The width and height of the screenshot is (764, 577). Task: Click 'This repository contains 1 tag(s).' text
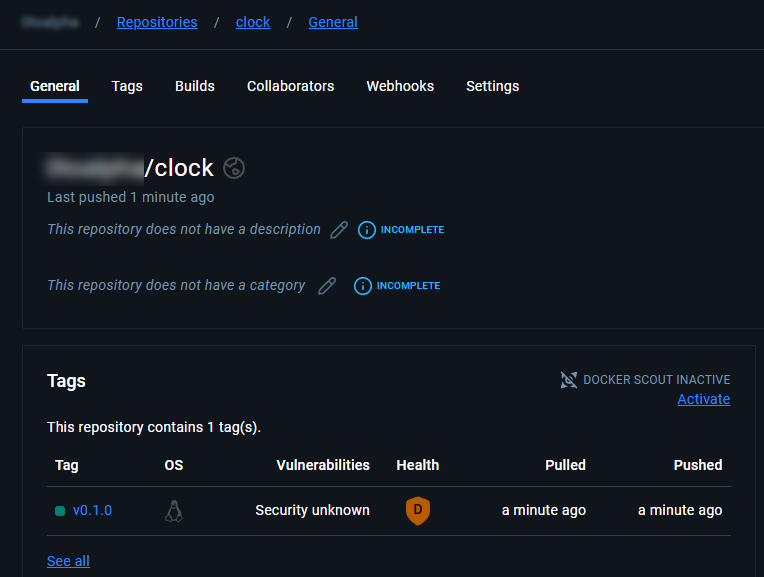click(x=154, y=427)
